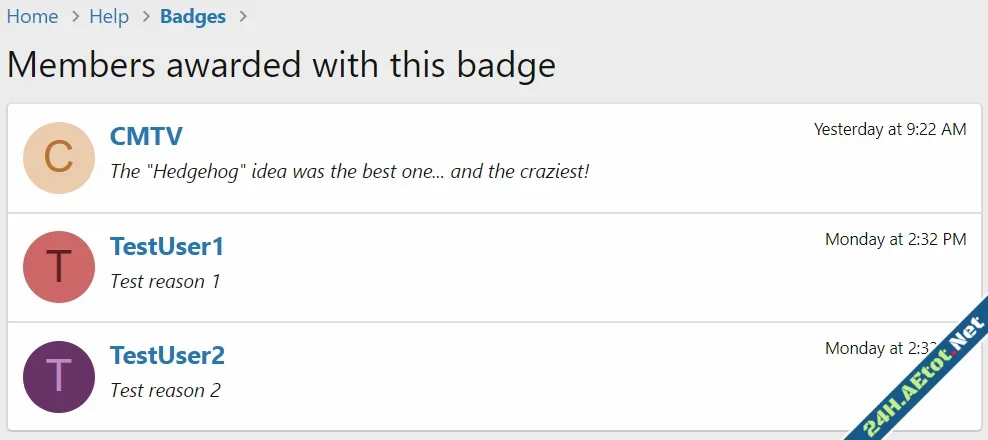Click CMTV's round avatar with letter C
This screenshot has height=440, width=988.
(59, 158)
